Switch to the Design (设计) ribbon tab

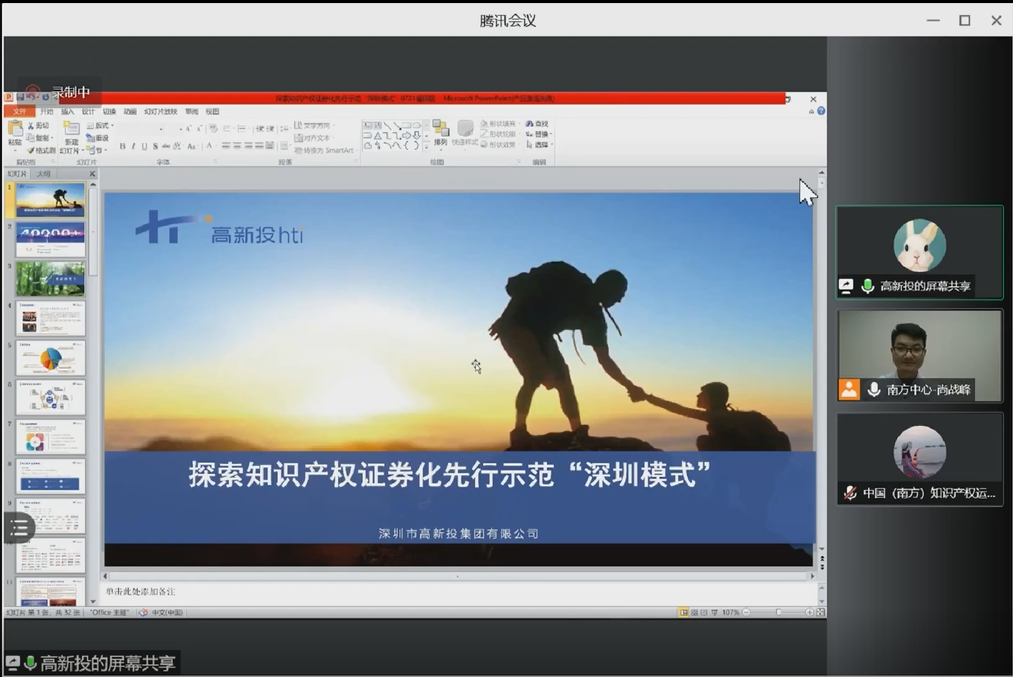click(88, 111)
